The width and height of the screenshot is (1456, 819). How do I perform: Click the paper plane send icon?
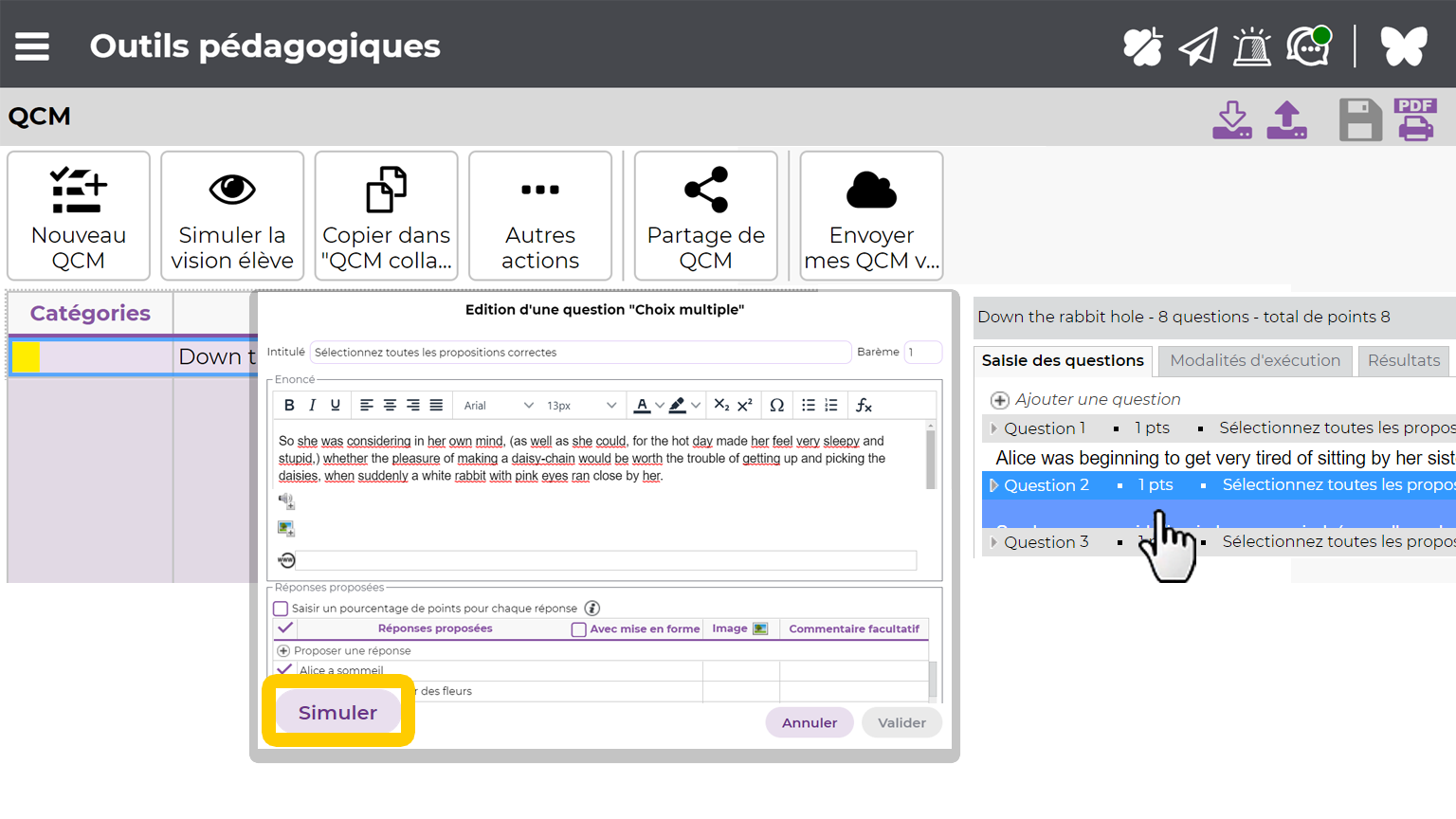click(1198, 46)
